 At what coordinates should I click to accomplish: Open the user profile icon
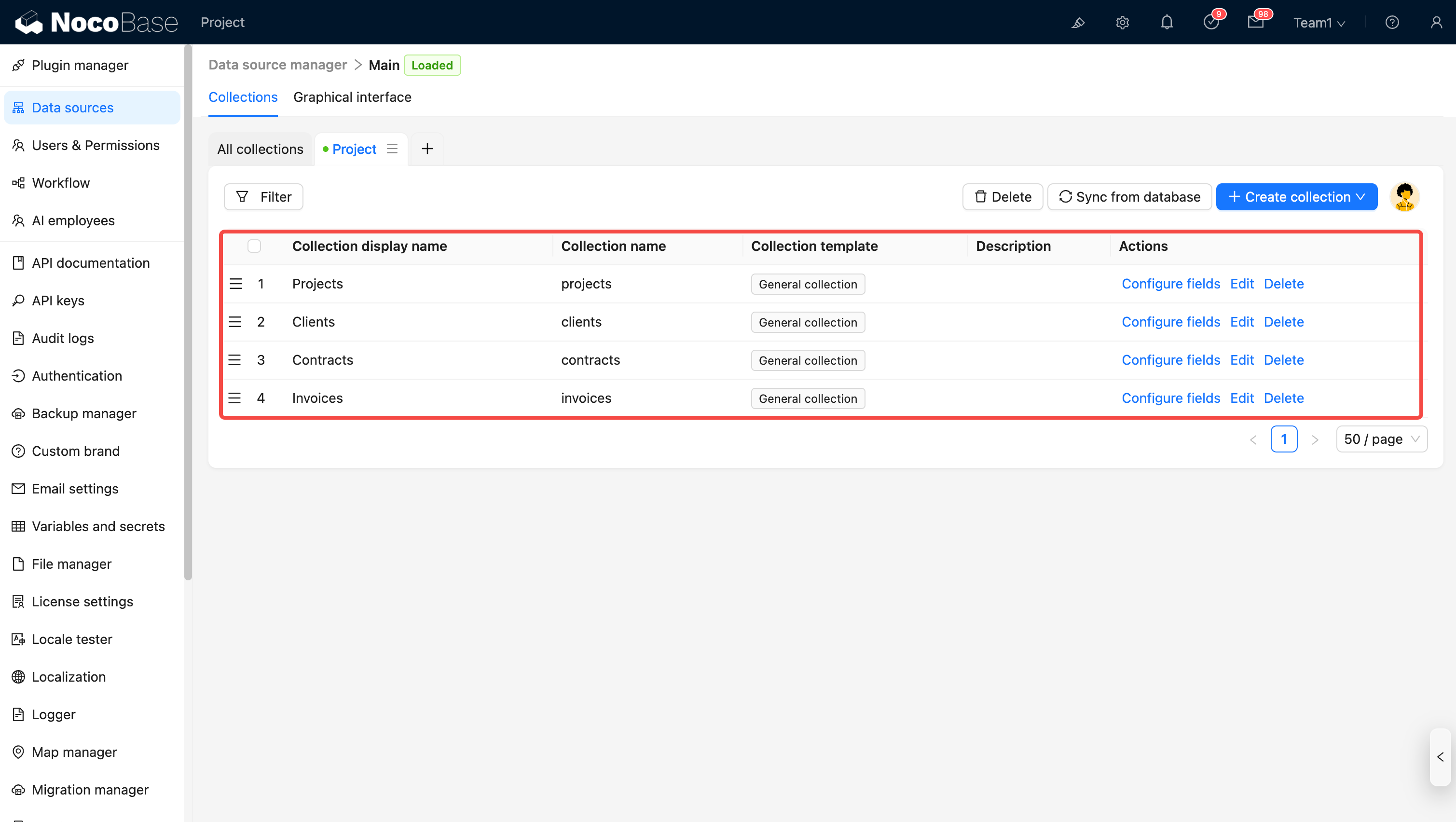[1436, 23]
